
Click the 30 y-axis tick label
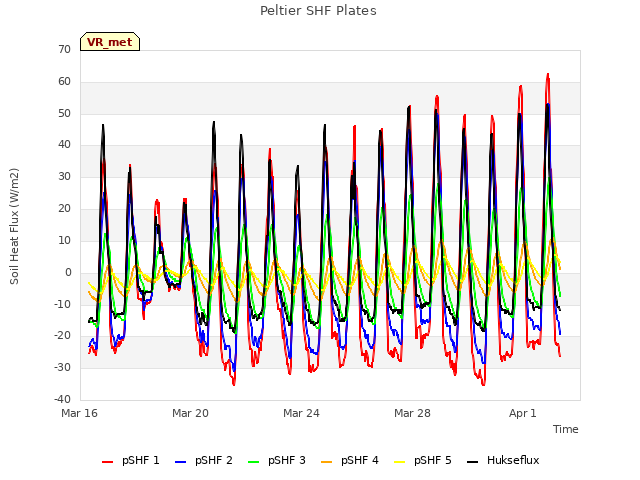point(64,177)
